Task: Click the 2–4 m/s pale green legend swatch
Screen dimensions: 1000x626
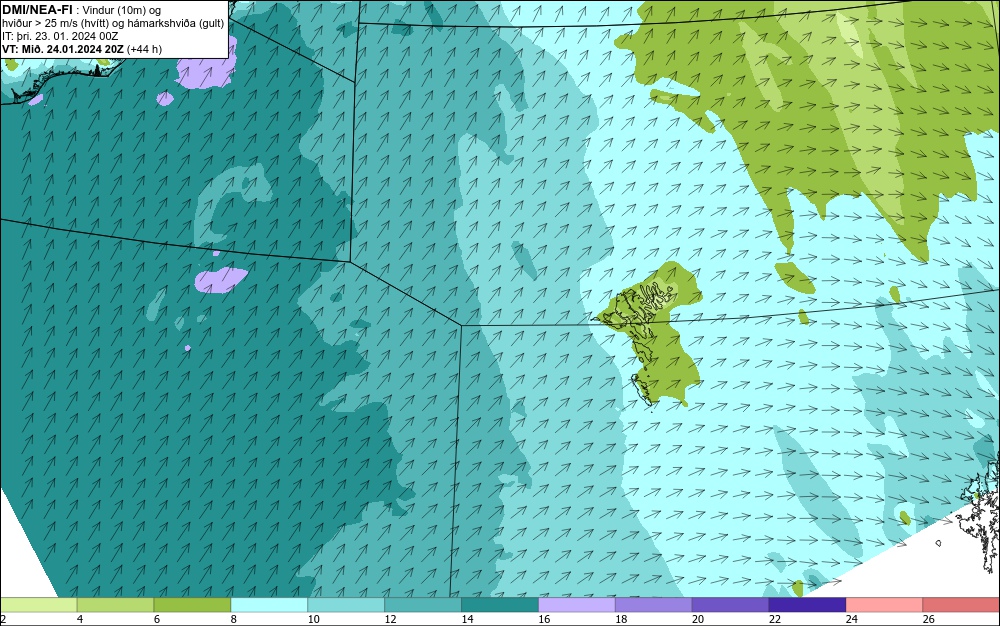Action: coord(38,604)
